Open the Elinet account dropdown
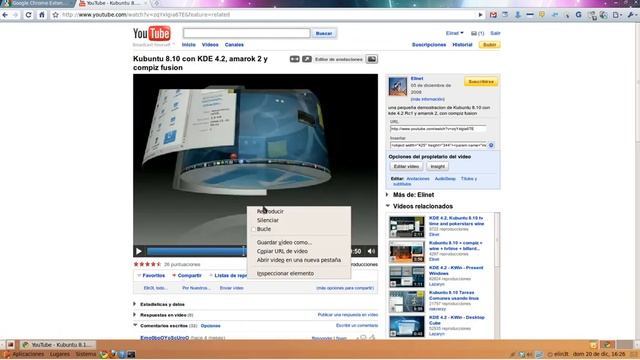 454,33
